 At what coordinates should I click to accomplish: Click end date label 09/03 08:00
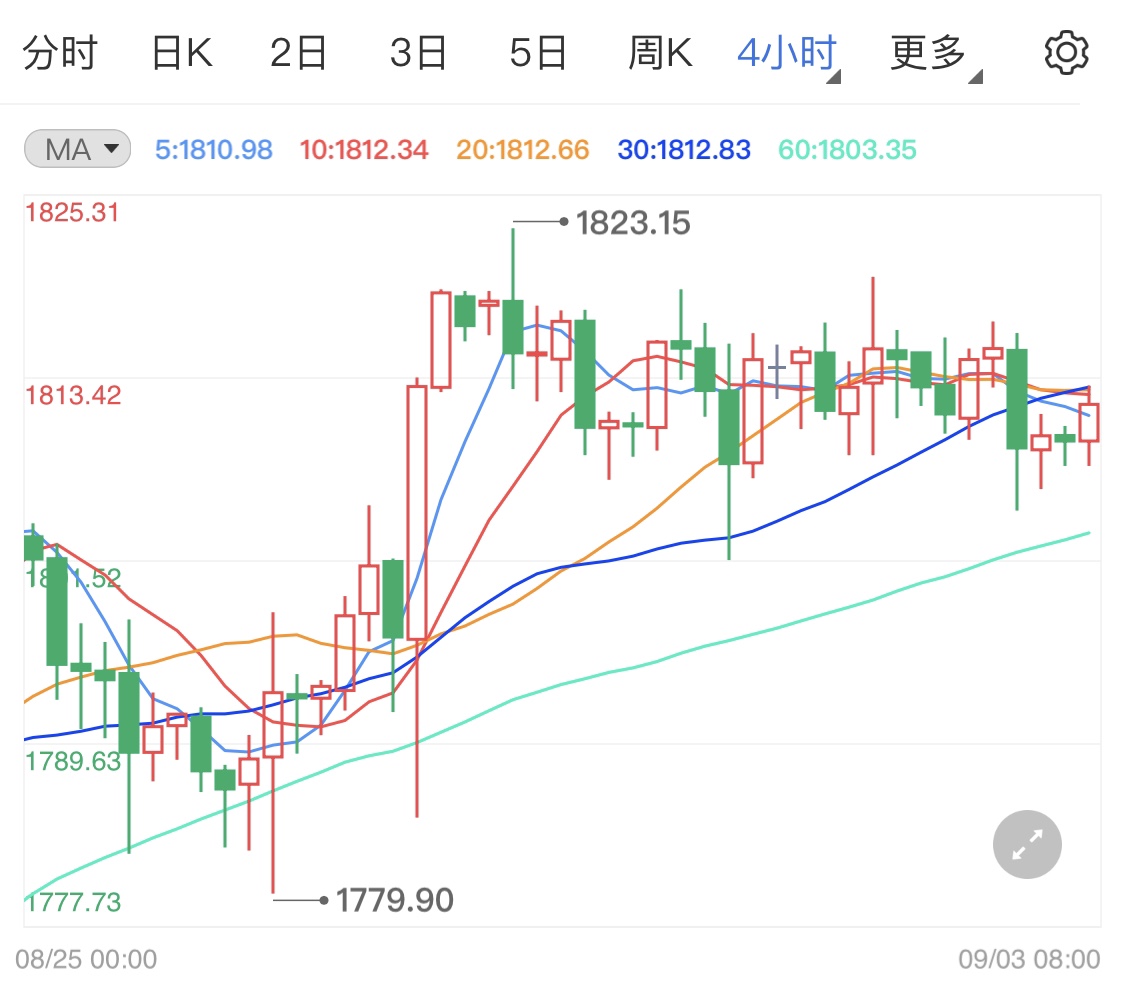click(1030, 959)
